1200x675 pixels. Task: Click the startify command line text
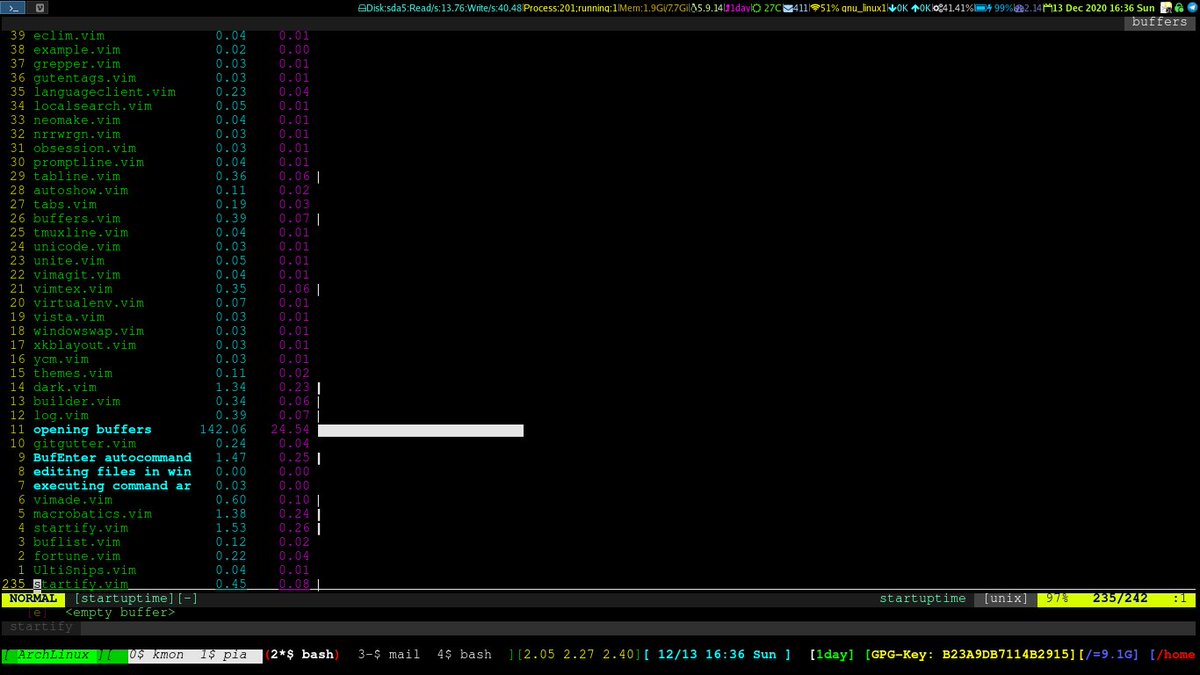tap(41, 627)
